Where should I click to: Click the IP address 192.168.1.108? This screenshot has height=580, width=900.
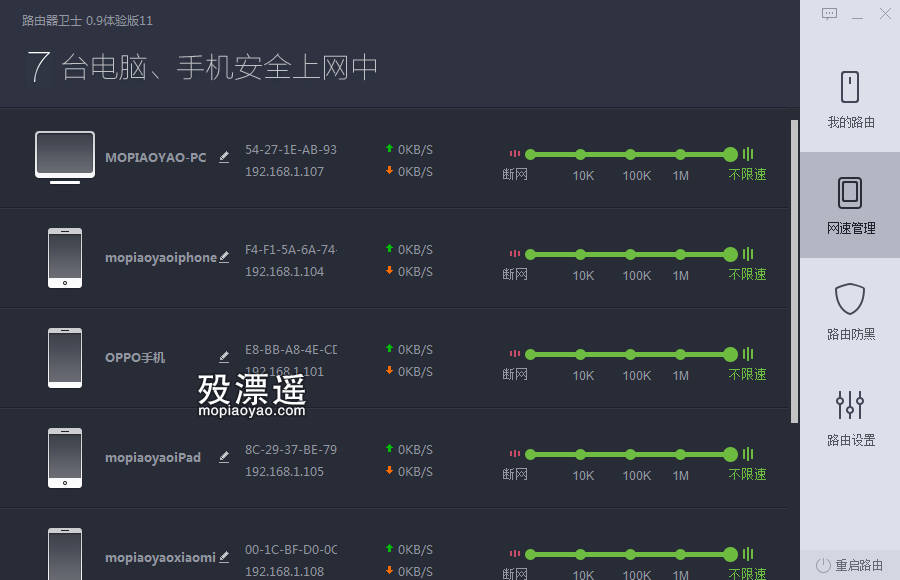pos(284,571)
